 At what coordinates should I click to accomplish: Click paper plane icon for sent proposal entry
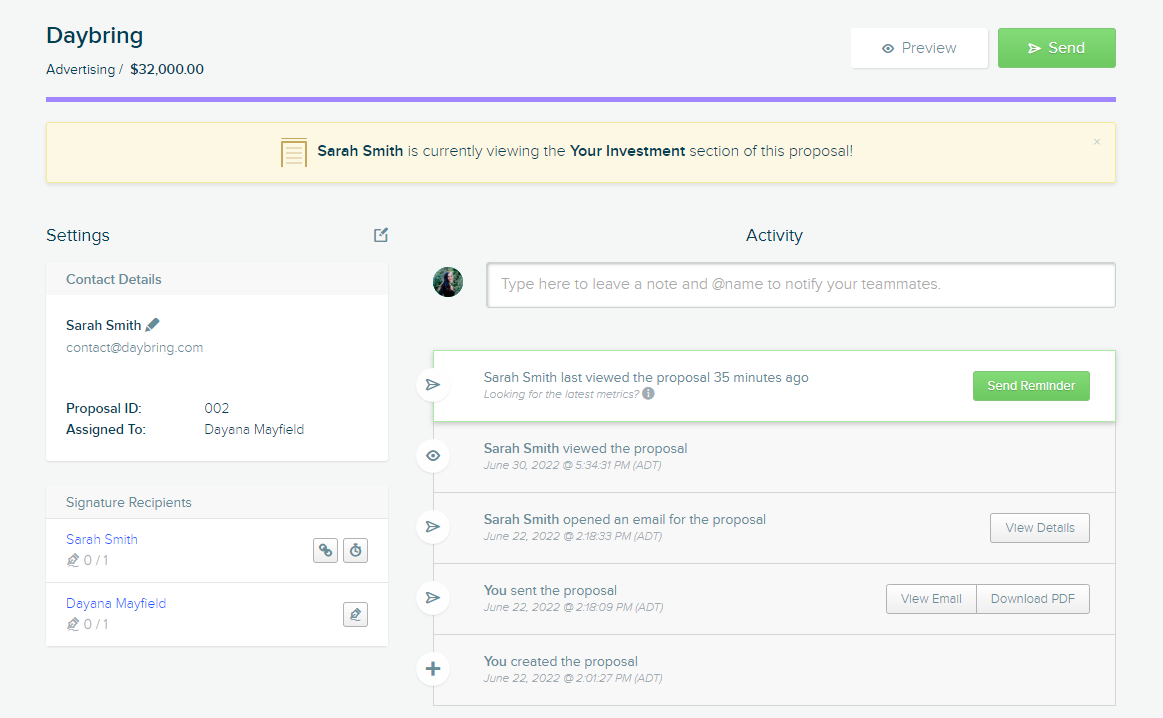click(x=433, y=598)
